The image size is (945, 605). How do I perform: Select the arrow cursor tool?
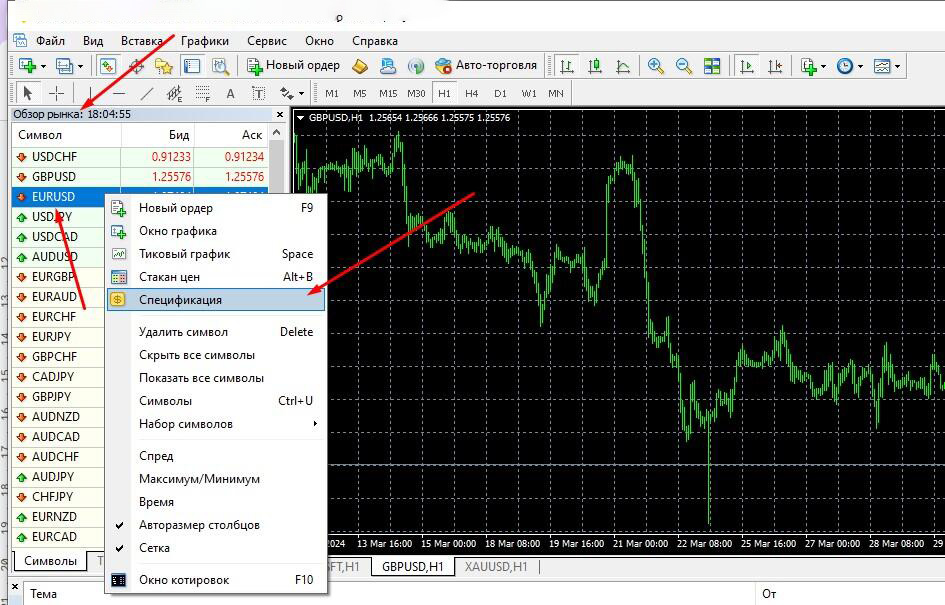(x=27, y=93)
